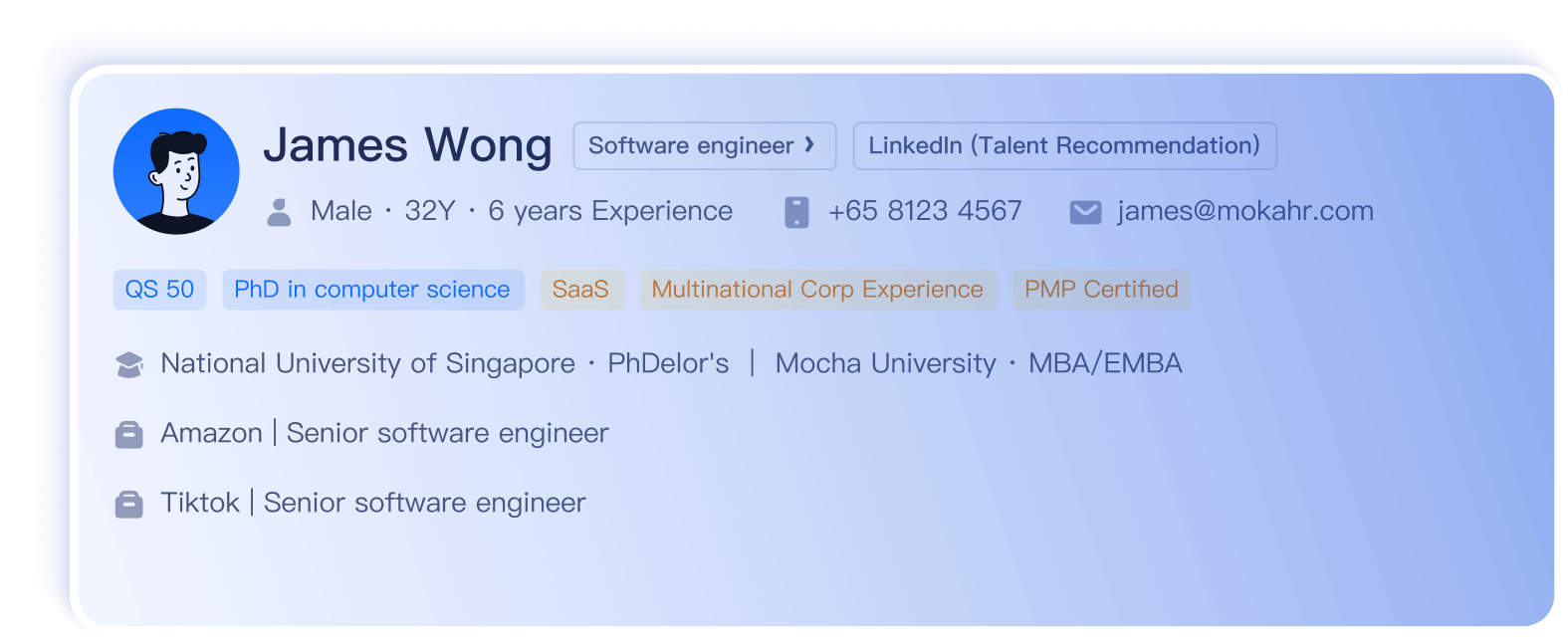The width and height of the screenshot is (1568, 640).
Task: Click the SaaS tag
Action: [580, 290]
